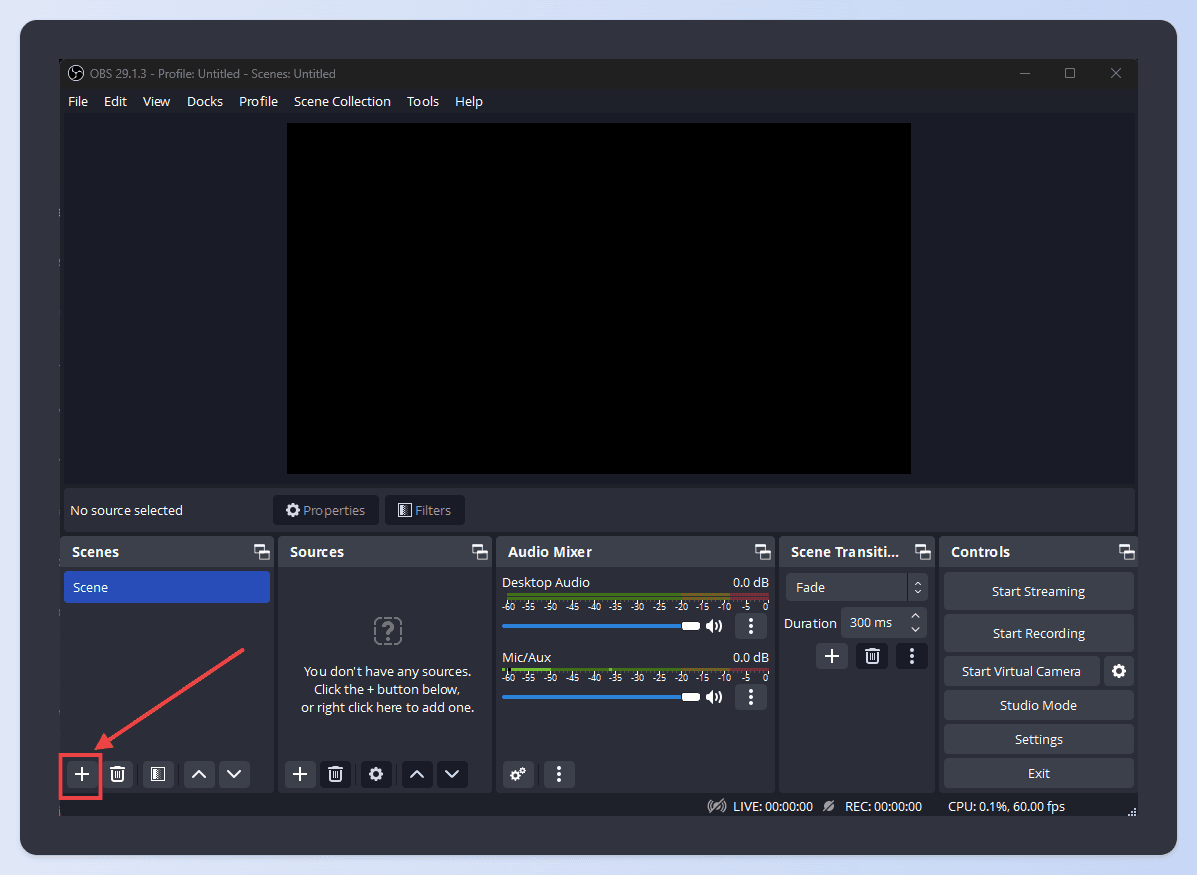Click Start Recording button
This screenshot has height=875, width=1197.
coord(1038,633)
